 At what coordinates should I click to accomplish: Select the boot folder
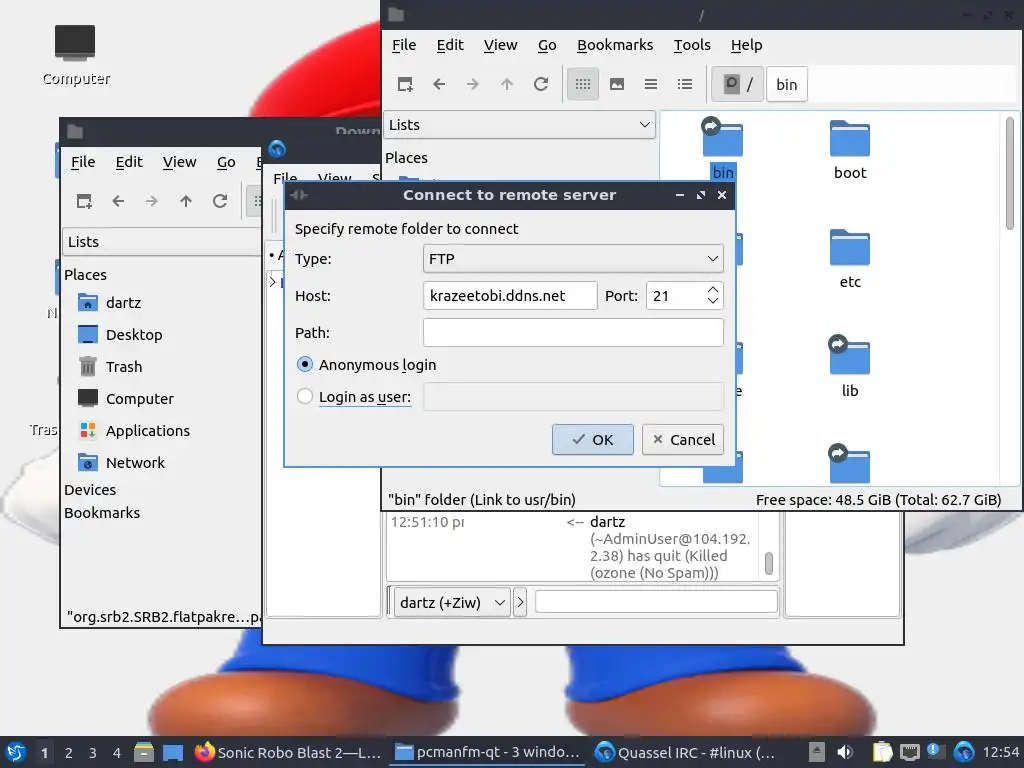click(x=850, y=150)
